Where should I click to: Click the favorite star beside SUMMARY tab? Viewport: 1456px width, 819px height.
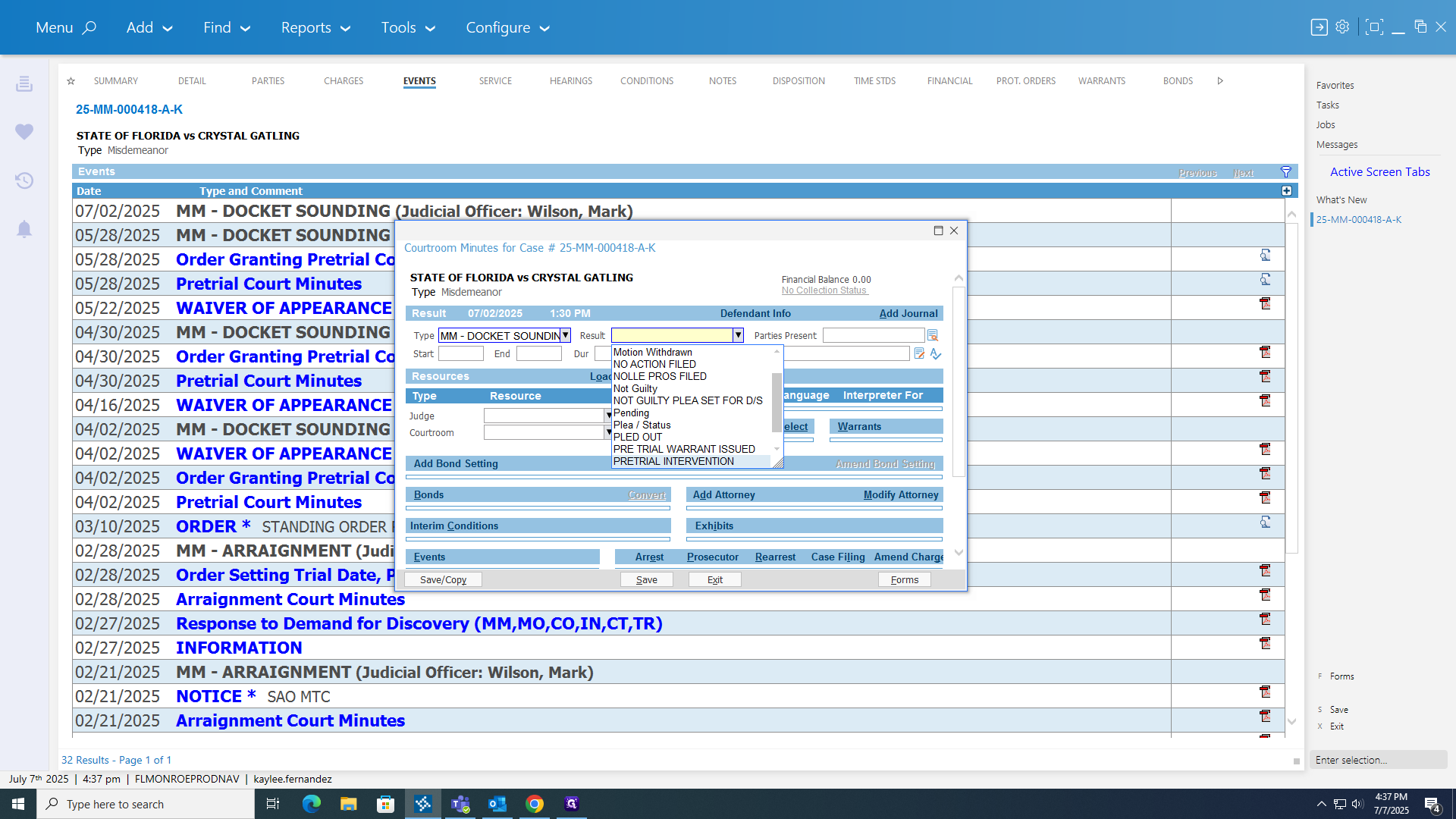[x=71, y=81]
